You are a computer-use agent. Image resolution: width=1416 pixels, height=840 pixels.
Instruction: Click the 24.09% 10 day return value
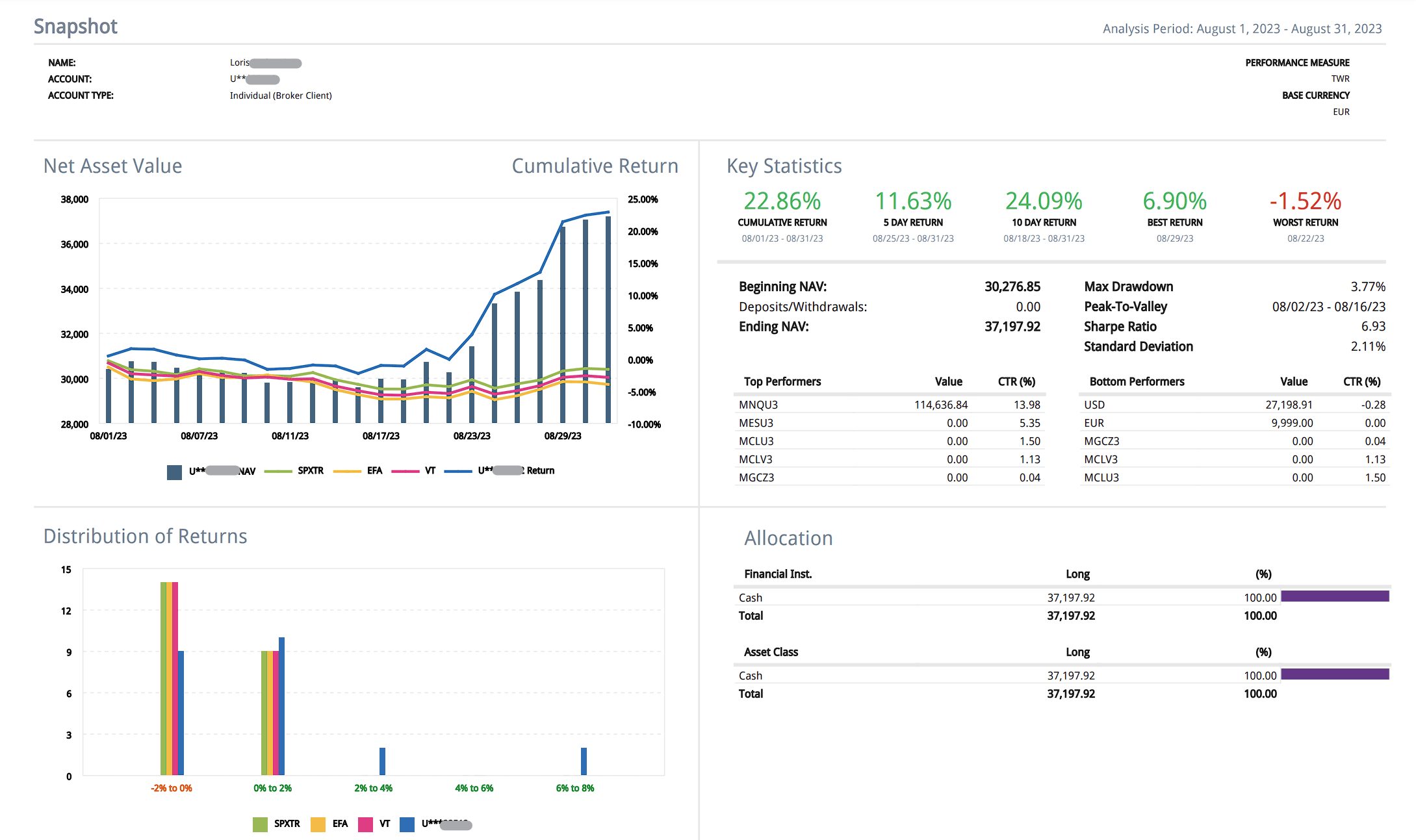pyautogui.click(x=1044, y=201)
